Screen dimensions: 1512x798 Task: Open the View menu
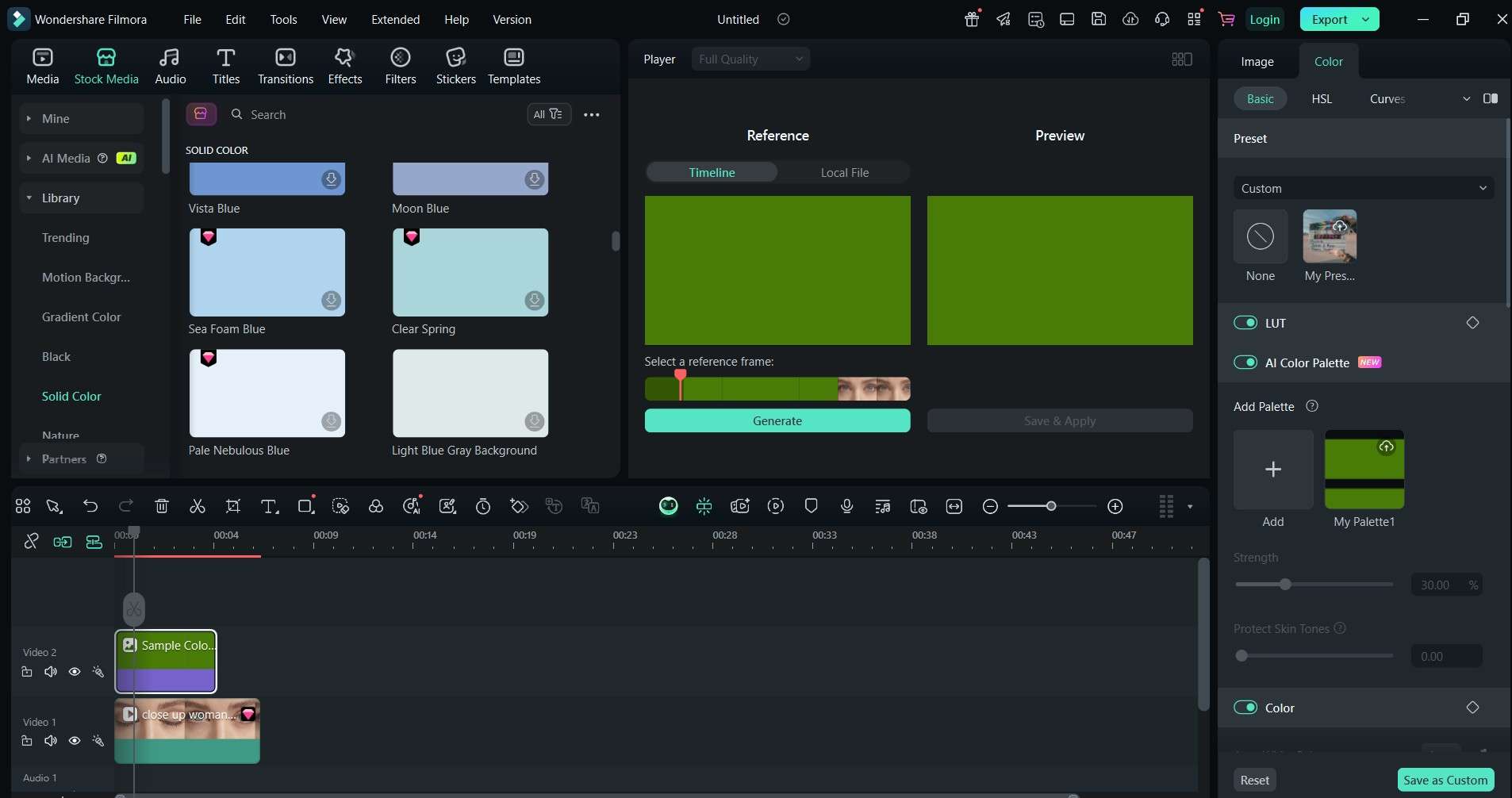click(334, 19)
